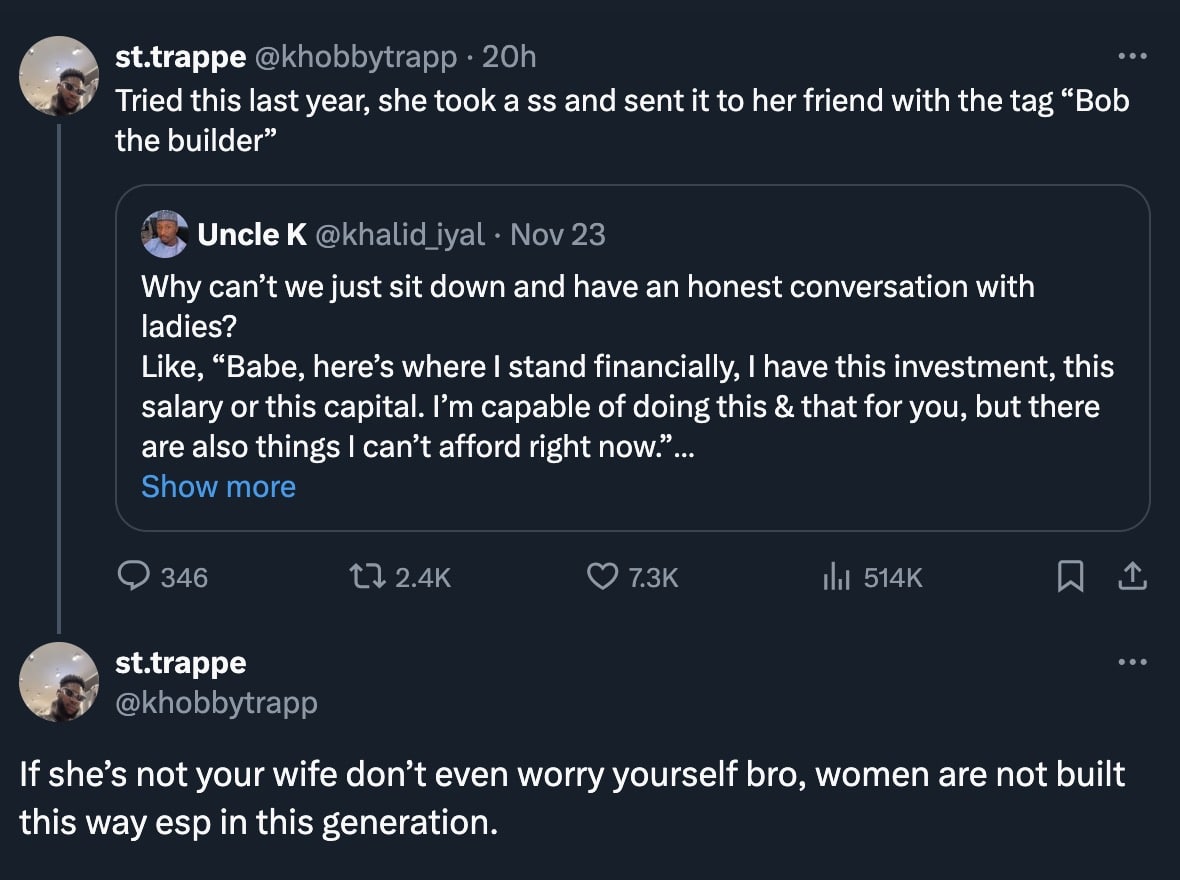
Task: Visit the @khalid_iyal handle
Action: click(400, 234)
